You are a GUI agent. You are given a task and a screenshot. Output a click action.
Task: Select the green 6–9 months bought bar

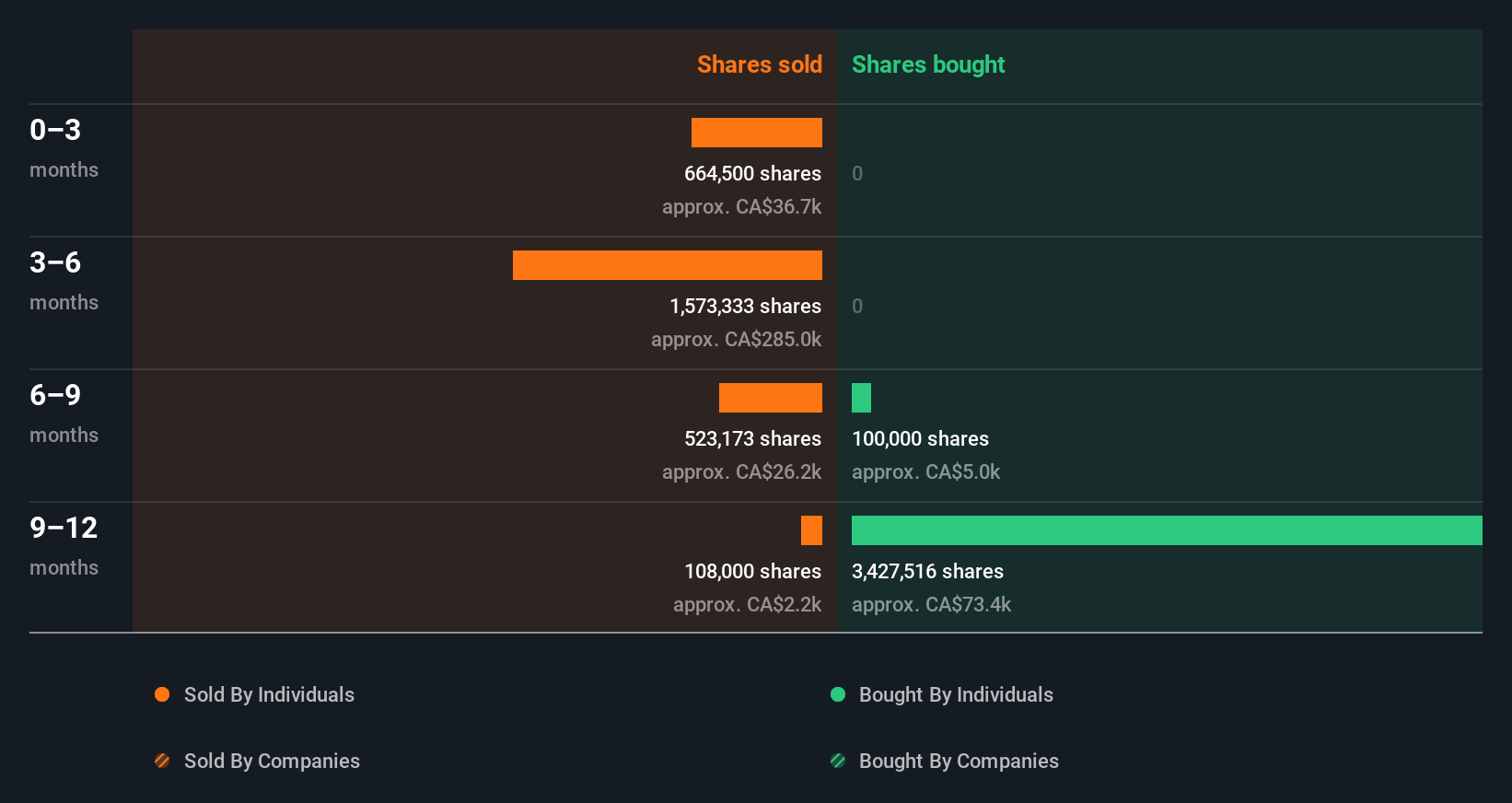[x=861, y=398]
